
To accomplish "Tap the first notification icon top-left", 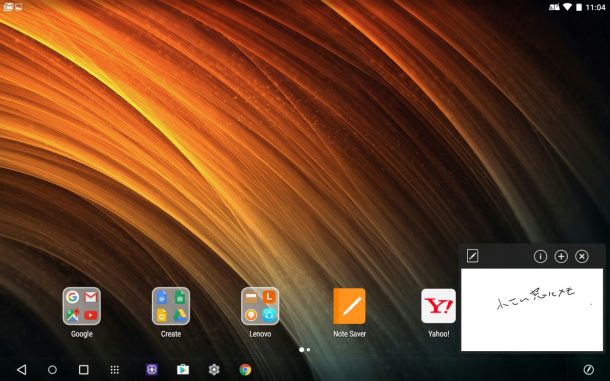I will point(8,7).
